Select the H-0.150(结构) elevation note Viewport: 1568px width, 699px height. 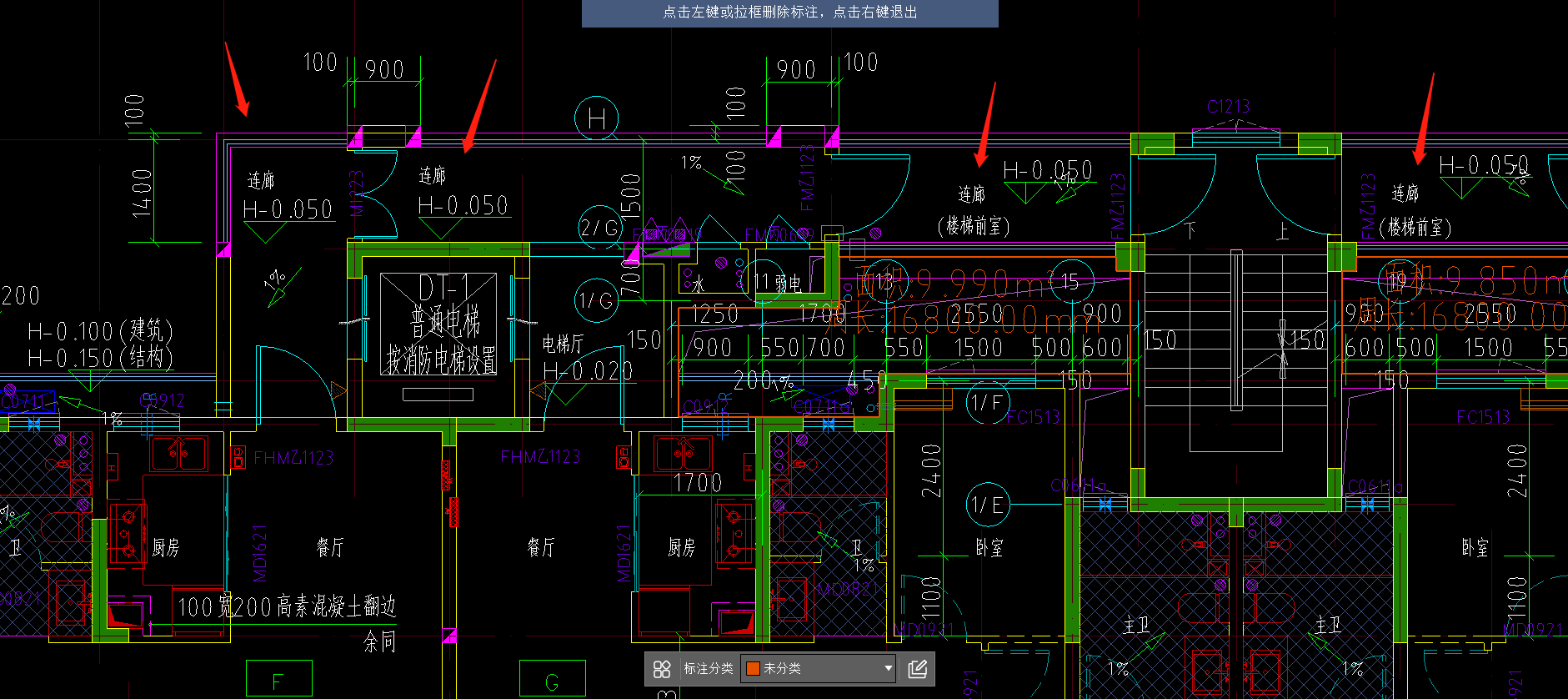100,358
